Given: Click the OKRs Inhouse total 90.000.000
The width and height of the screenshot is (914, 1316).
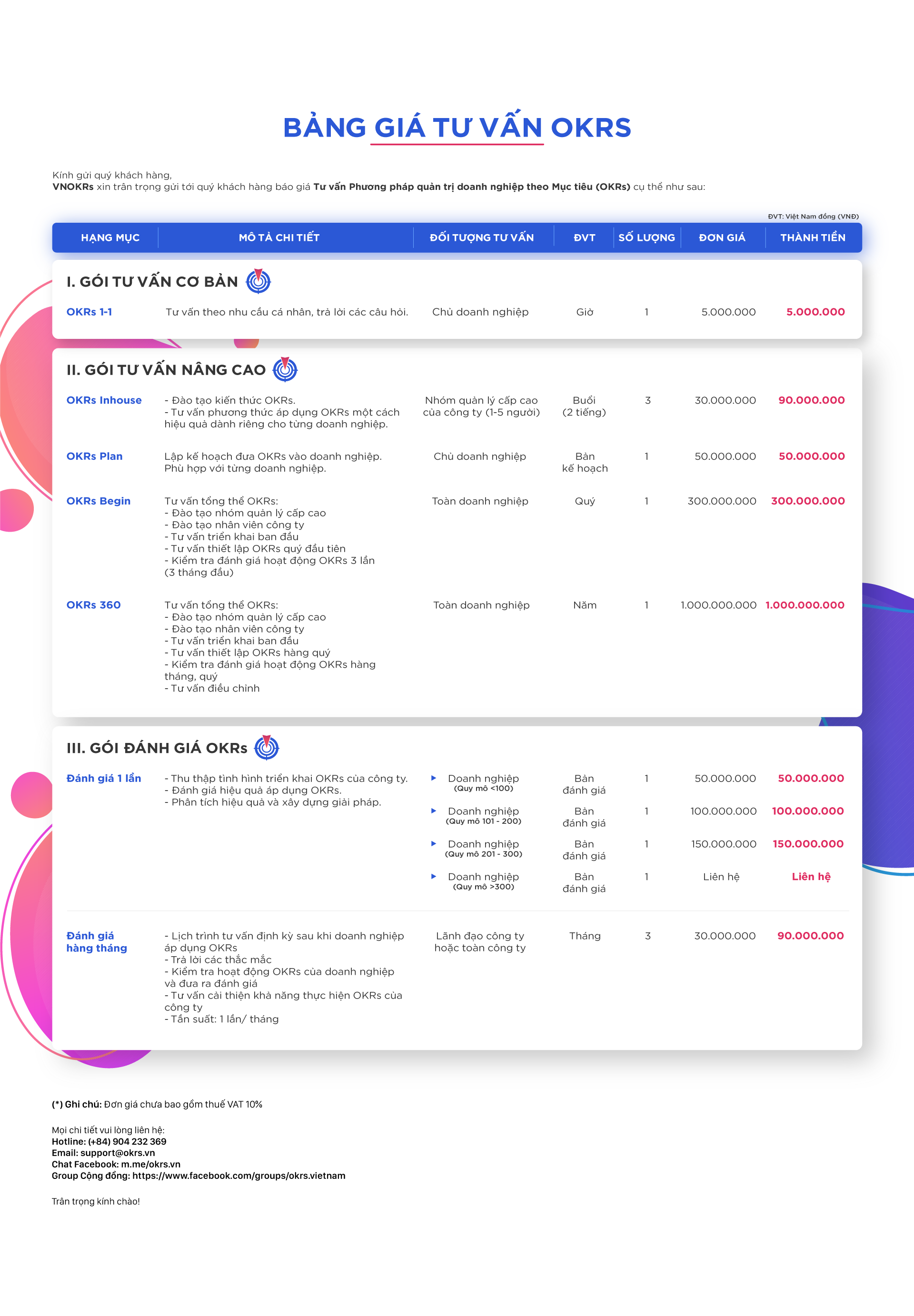Looking at the screenshot, I should point(812,400).
